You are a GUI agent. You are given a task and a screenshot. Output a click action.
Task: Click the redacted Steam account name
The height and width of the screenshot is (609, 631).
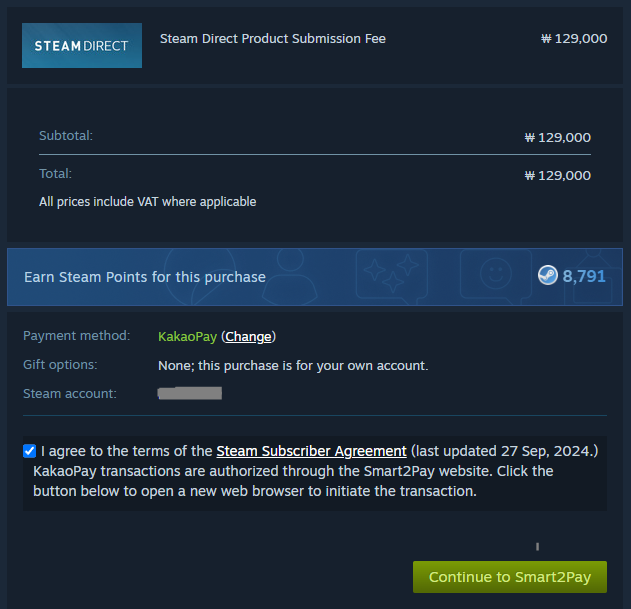click(x=190, y=393)
